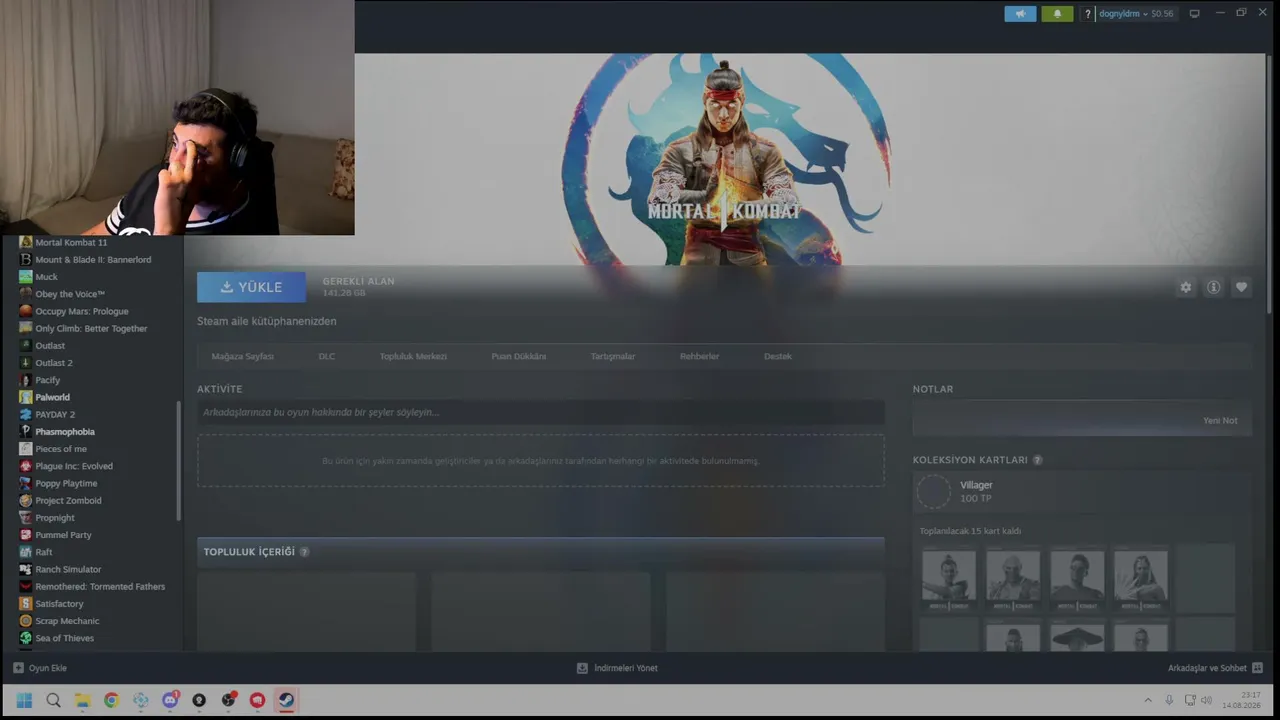Screen dimensions: 1280x720
Task: Select Mount & Blade II: Bannerlord
Action: click(x=93, y=260)
